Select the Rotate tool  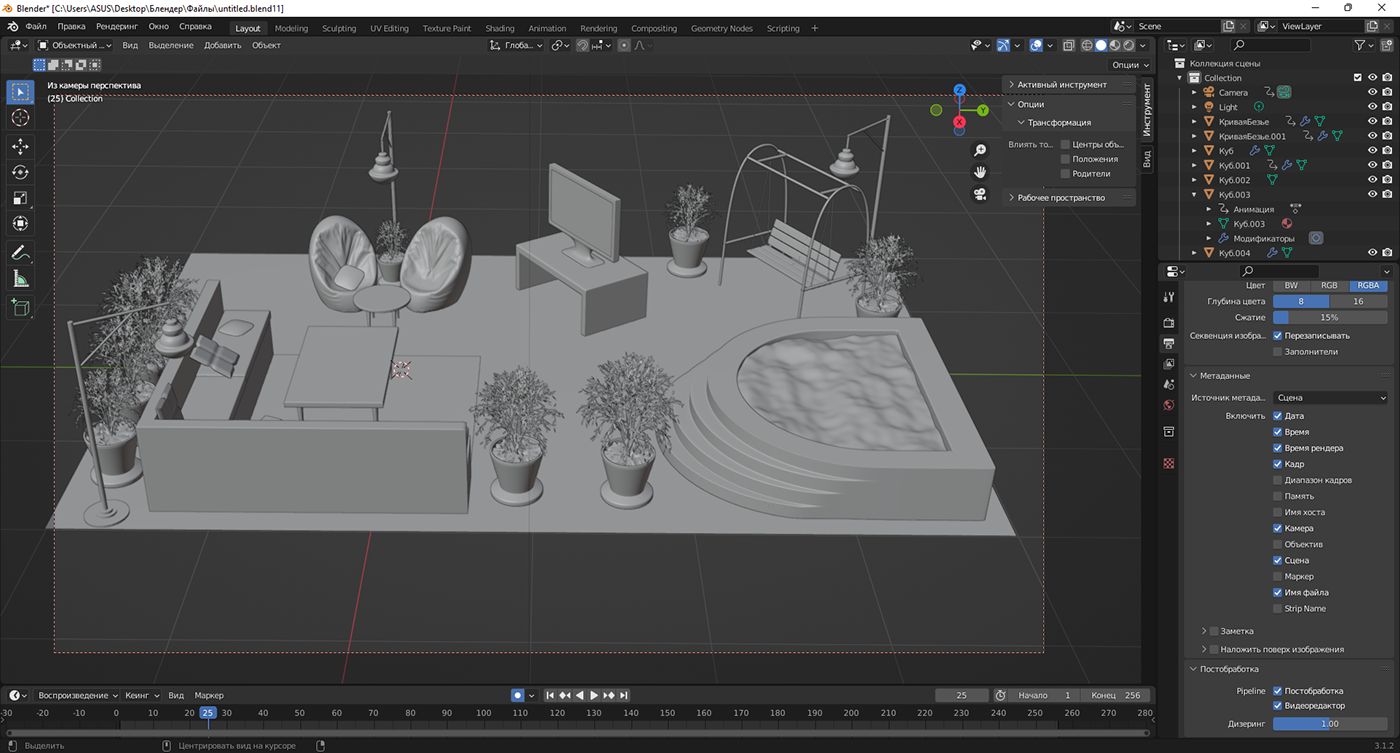[x=20, y=172]
